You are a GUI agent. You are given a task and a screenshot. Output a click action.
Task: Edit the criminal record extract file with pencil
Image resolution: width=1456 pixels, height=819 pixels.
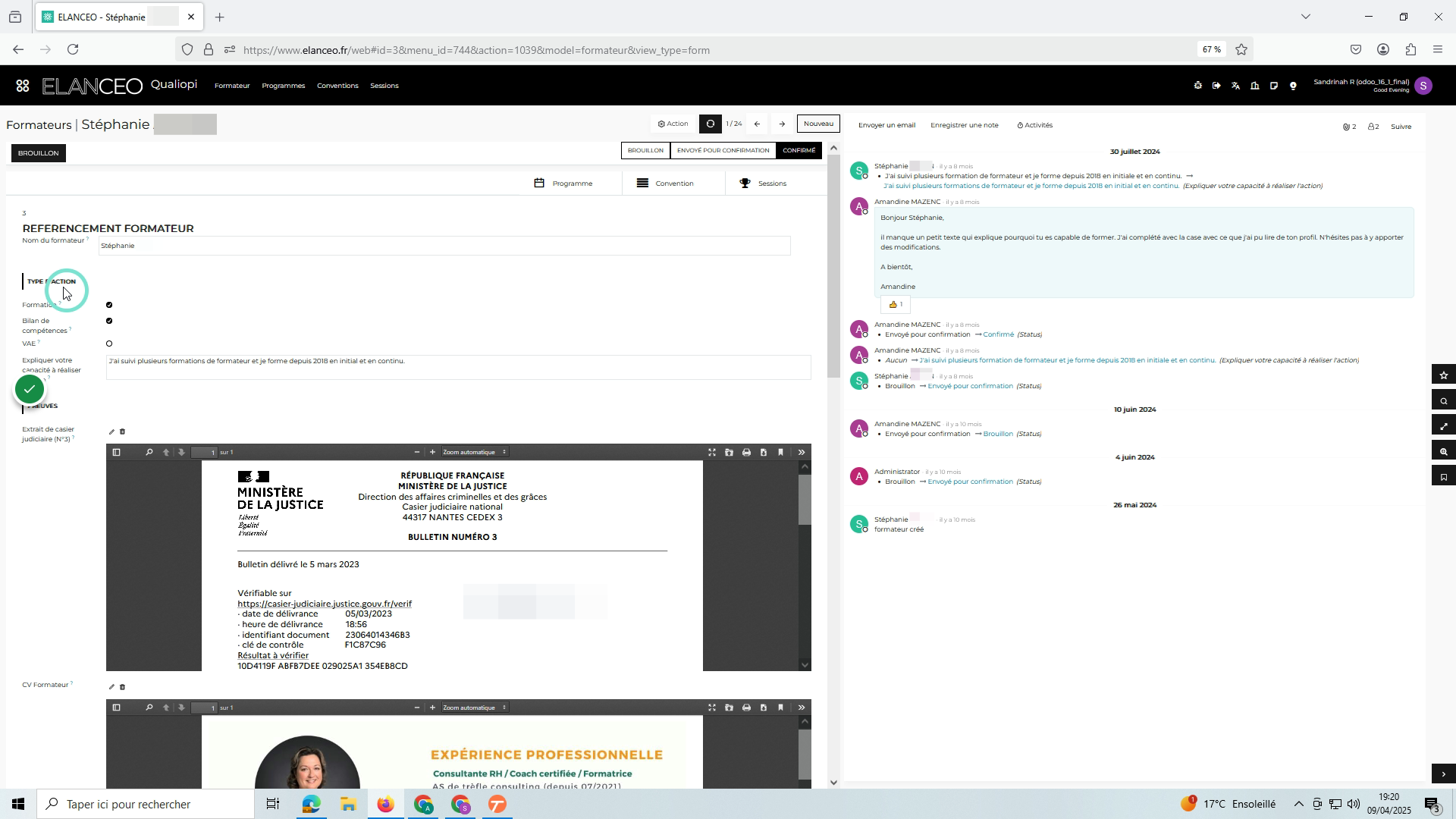pyautogui.click(x=111, y=432)
